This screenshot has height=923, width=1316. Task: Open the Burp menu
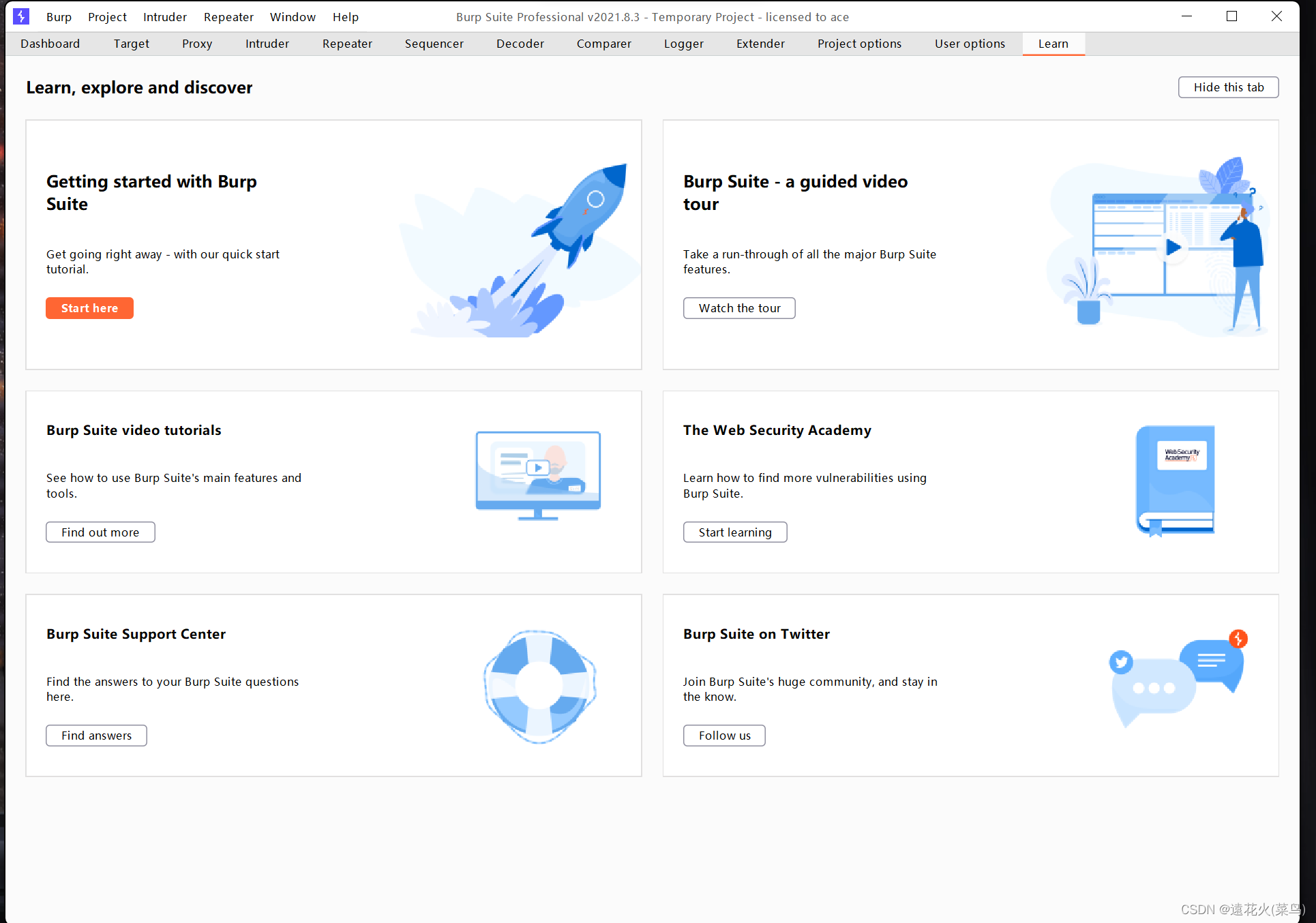(x=59, y=17)
